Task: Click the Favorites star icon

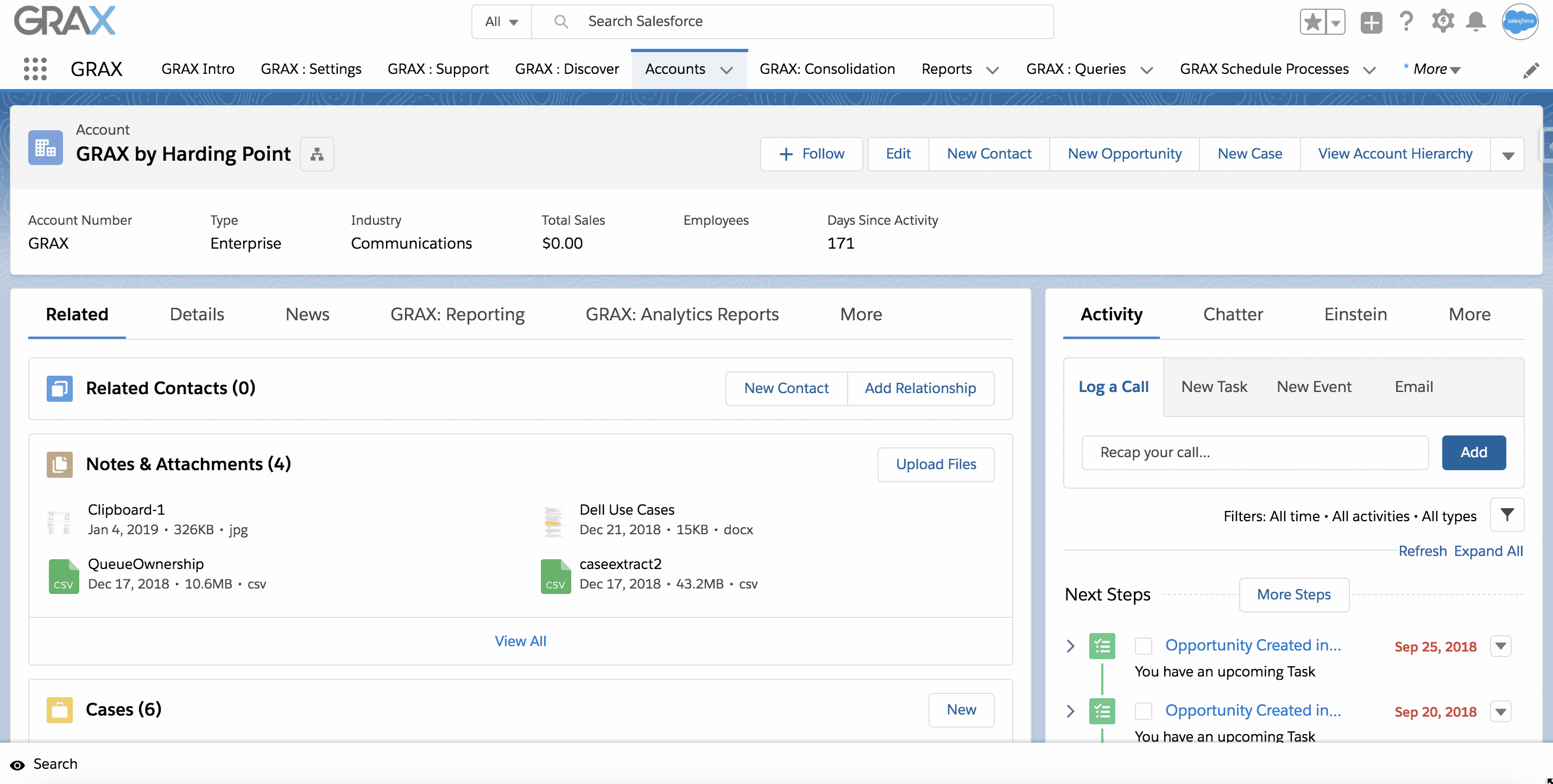Action: (1312, 23)
